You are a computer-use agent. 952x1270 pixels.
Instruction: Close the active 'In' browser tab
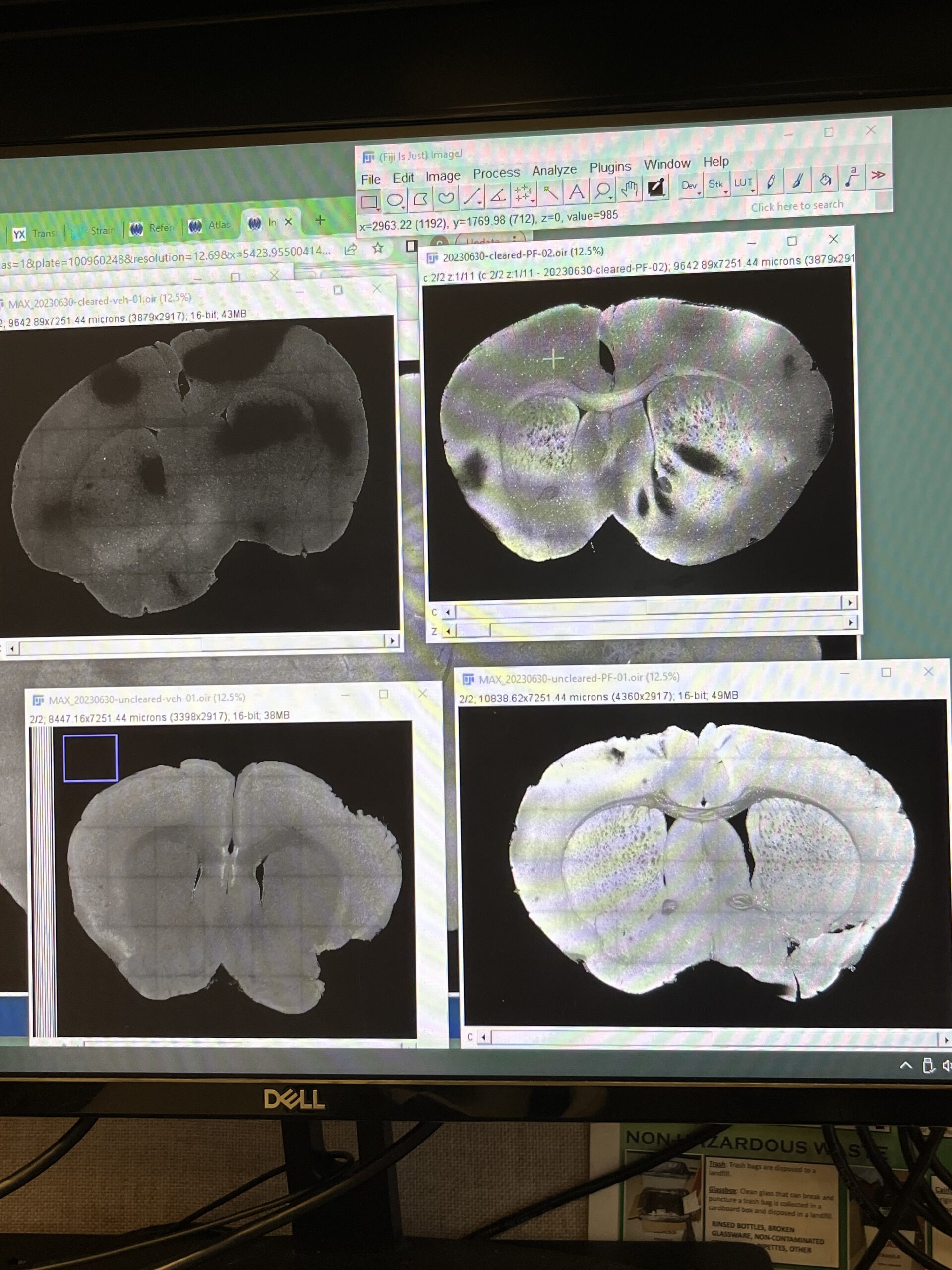(x=289, y=222)
